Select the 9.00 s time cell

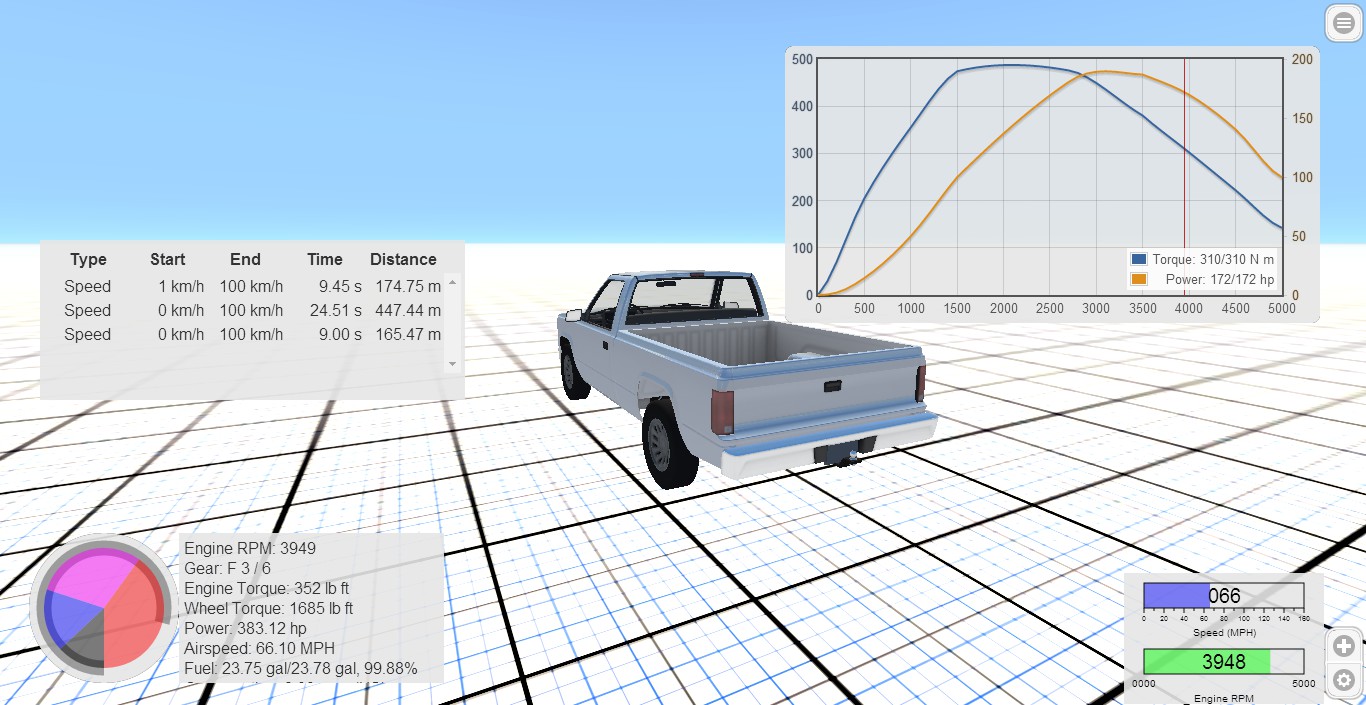tap(340, 334)
